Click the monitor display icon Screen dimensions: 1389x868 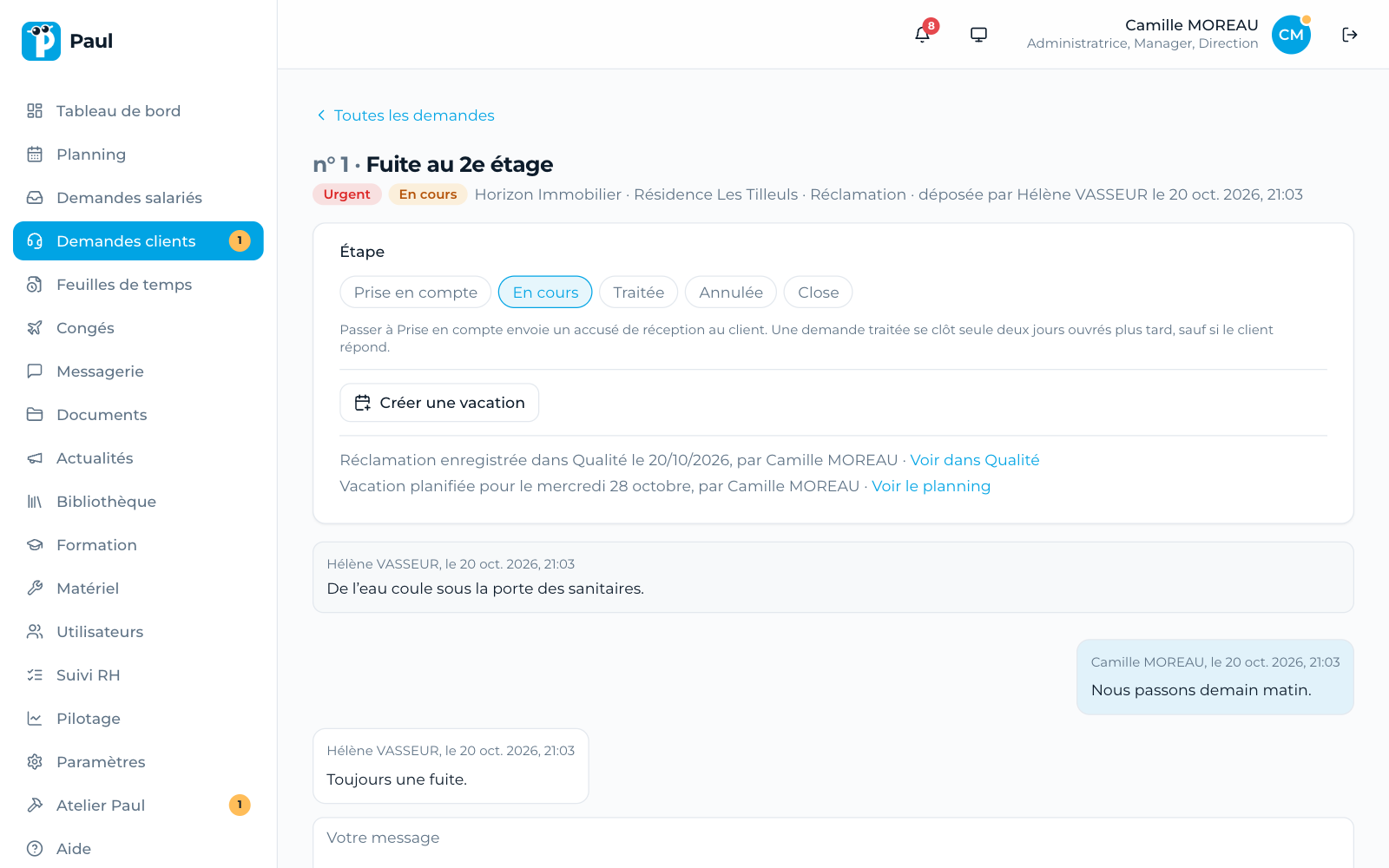tap(978, 35)
